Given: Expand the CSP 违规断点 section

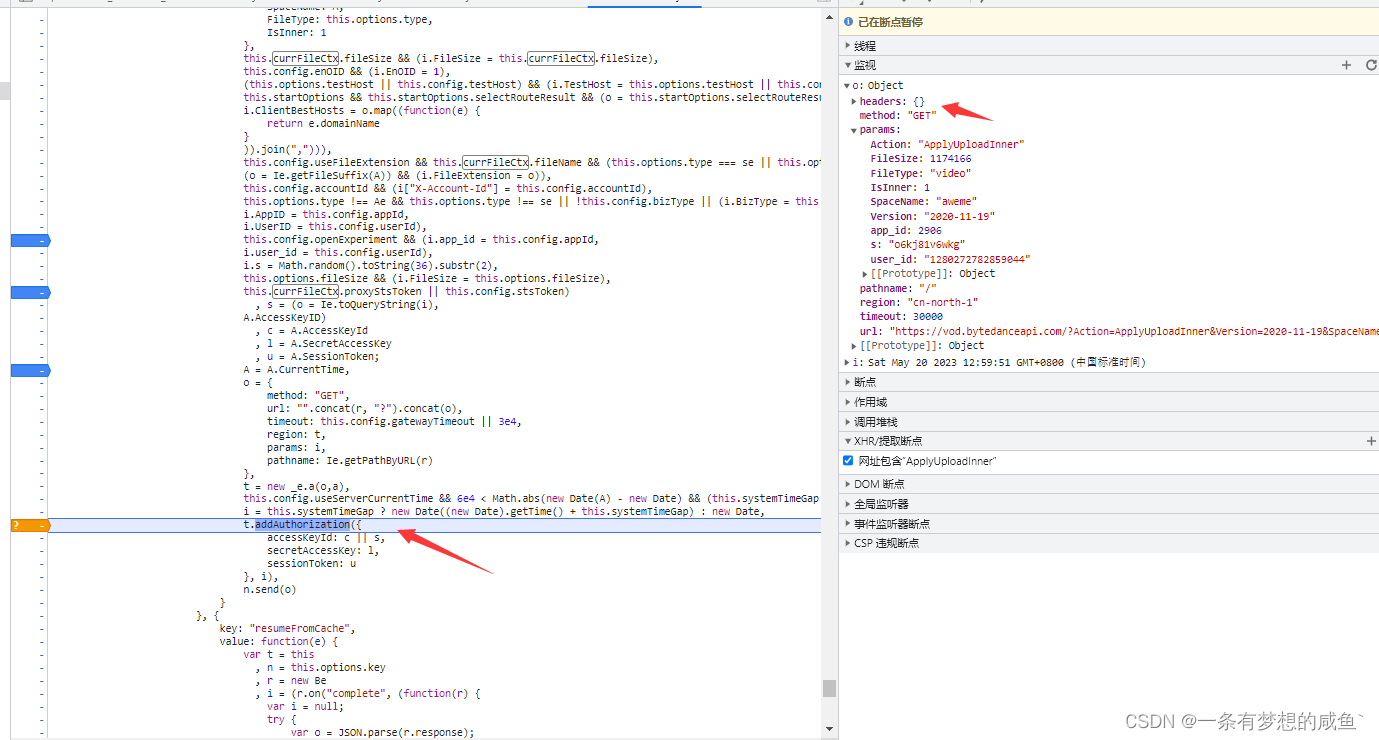Looking at the screenshot, I should [x=848, y=543].
